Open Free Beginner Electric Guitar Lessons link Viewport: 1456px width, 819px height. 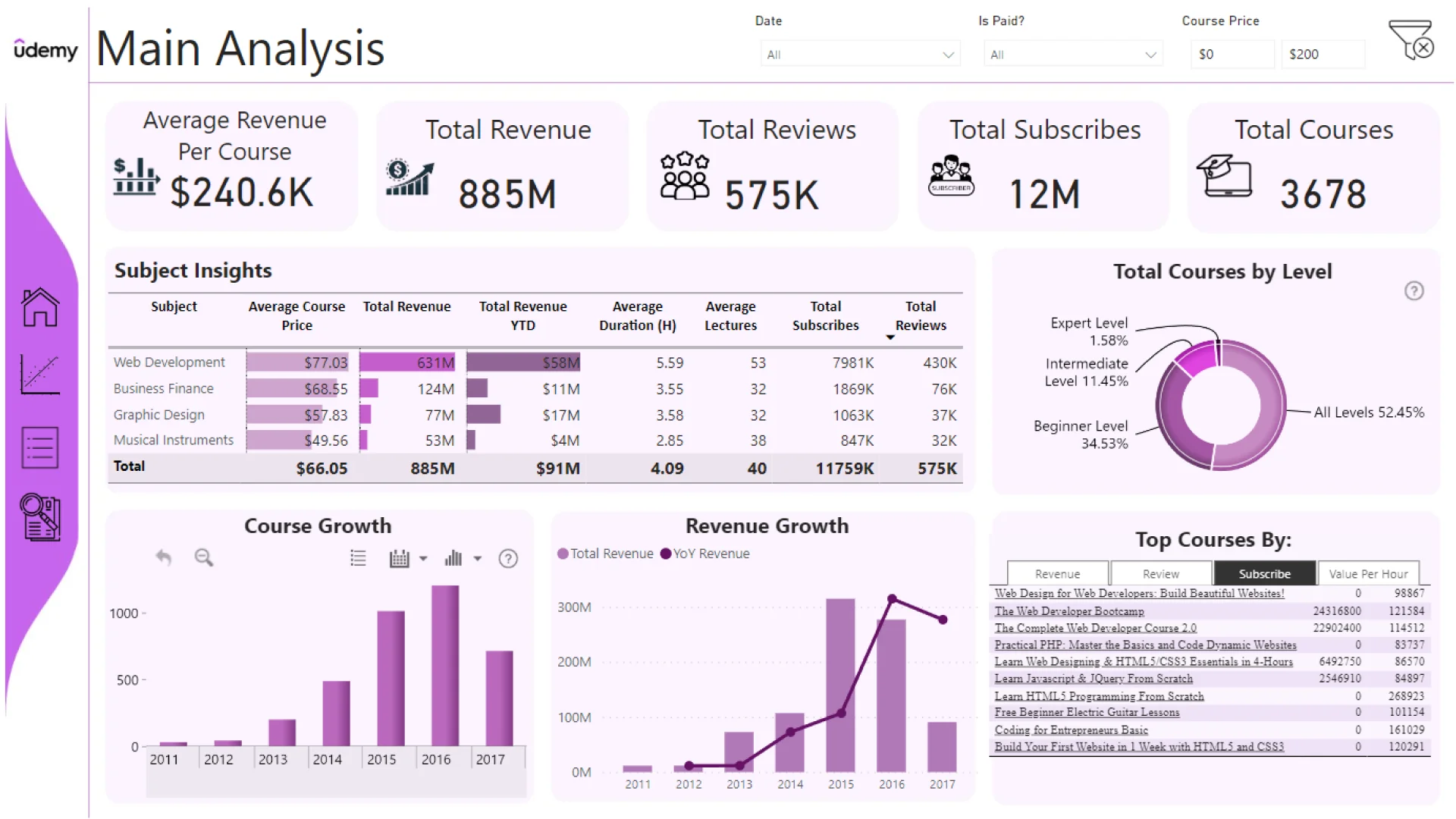click(1087, 712)
